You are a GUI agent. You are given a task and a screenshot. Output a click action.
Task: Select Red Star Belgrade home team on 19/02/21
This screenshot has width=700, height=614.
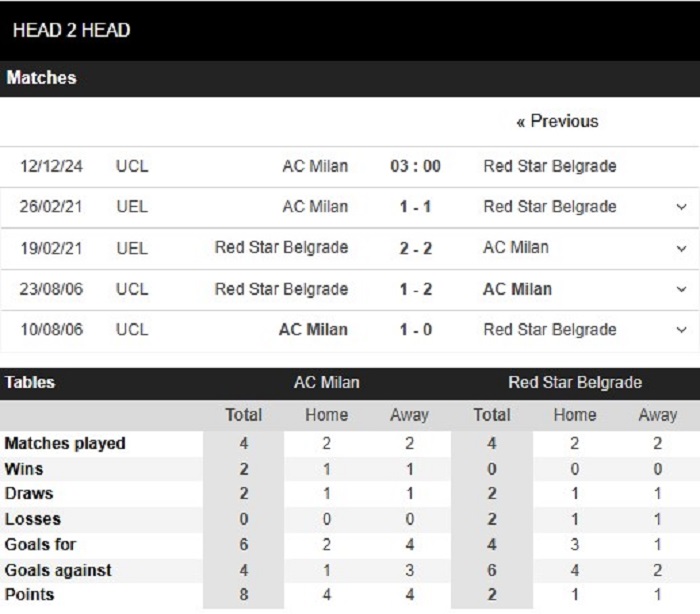click(281, 247)
